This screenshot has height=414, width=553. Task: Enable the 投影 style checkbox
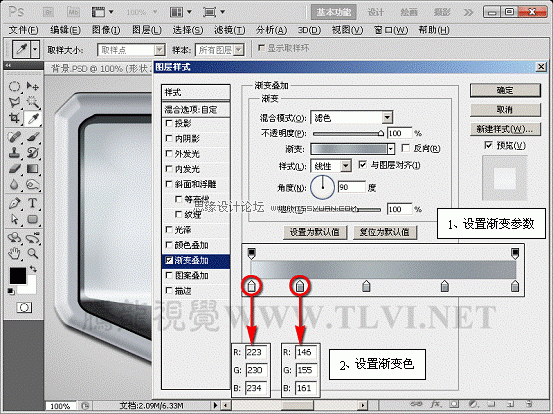click(x=169, y=123)
